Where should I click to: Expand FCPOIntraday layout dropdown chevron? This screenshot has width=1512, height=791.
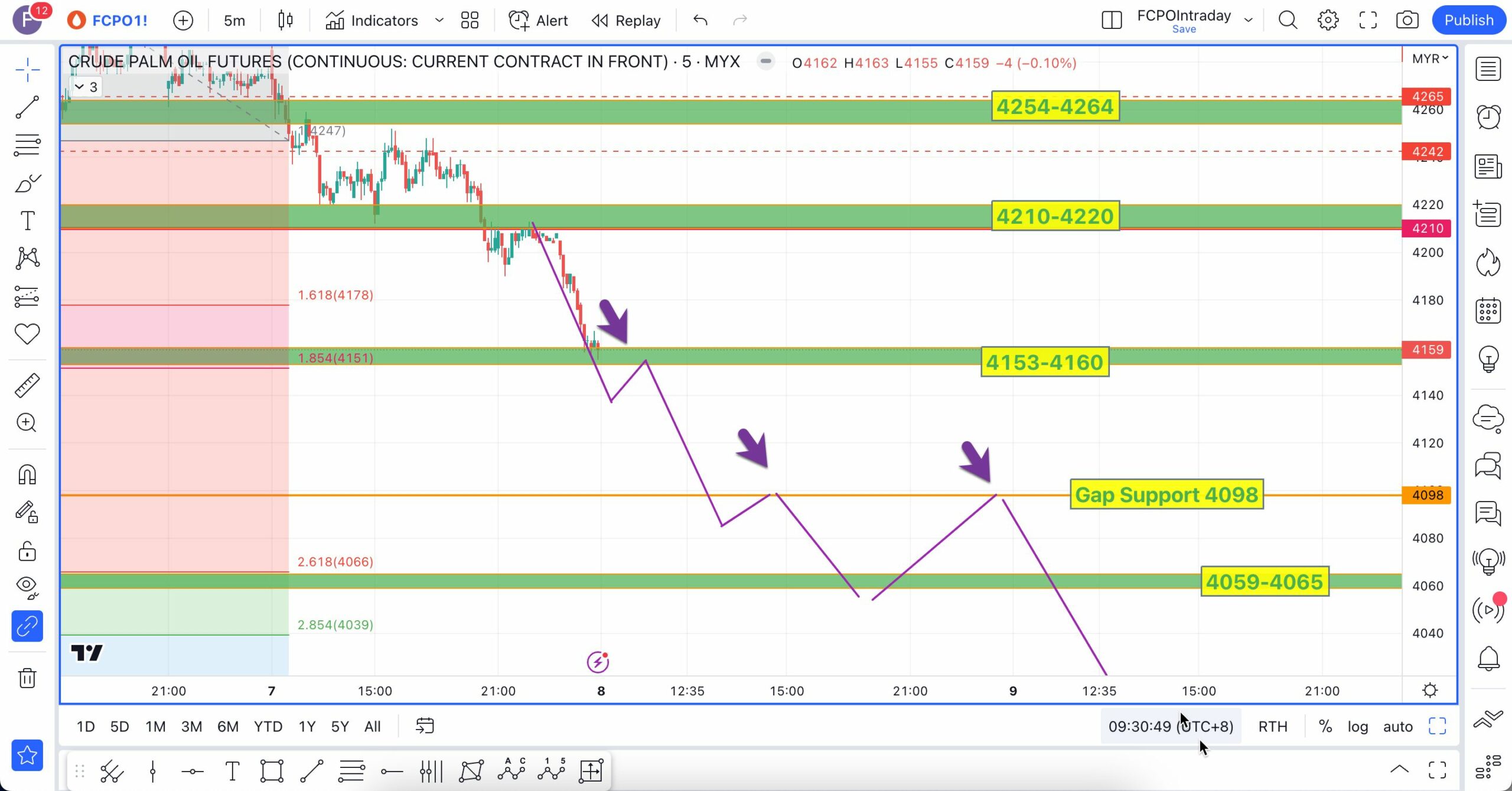tap(1248, 20)
